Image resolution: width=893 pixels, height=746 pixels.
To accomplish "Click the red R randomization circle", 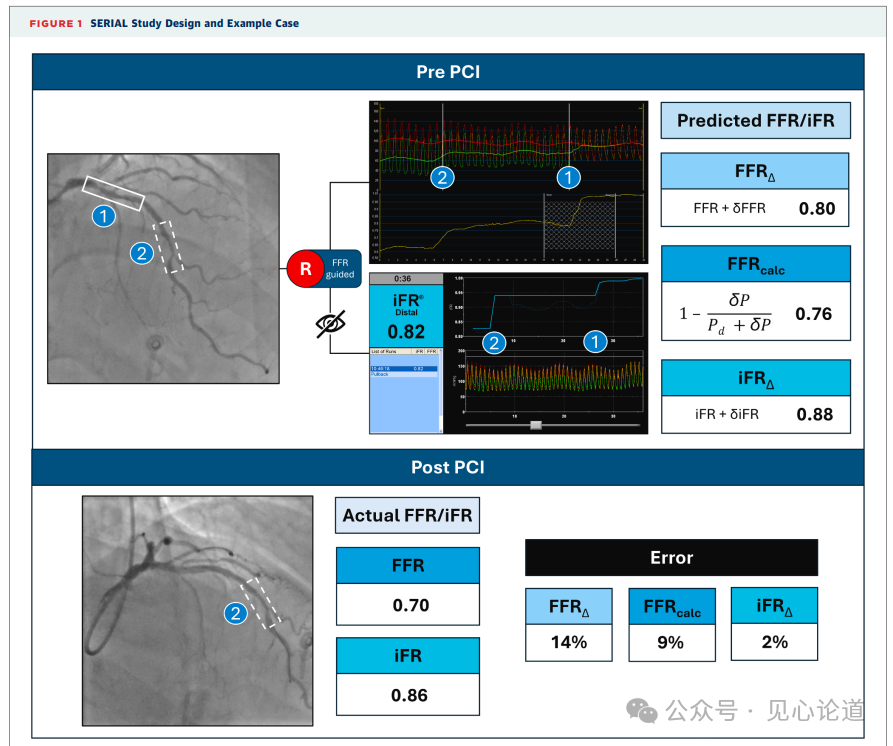I will (303, 268).
